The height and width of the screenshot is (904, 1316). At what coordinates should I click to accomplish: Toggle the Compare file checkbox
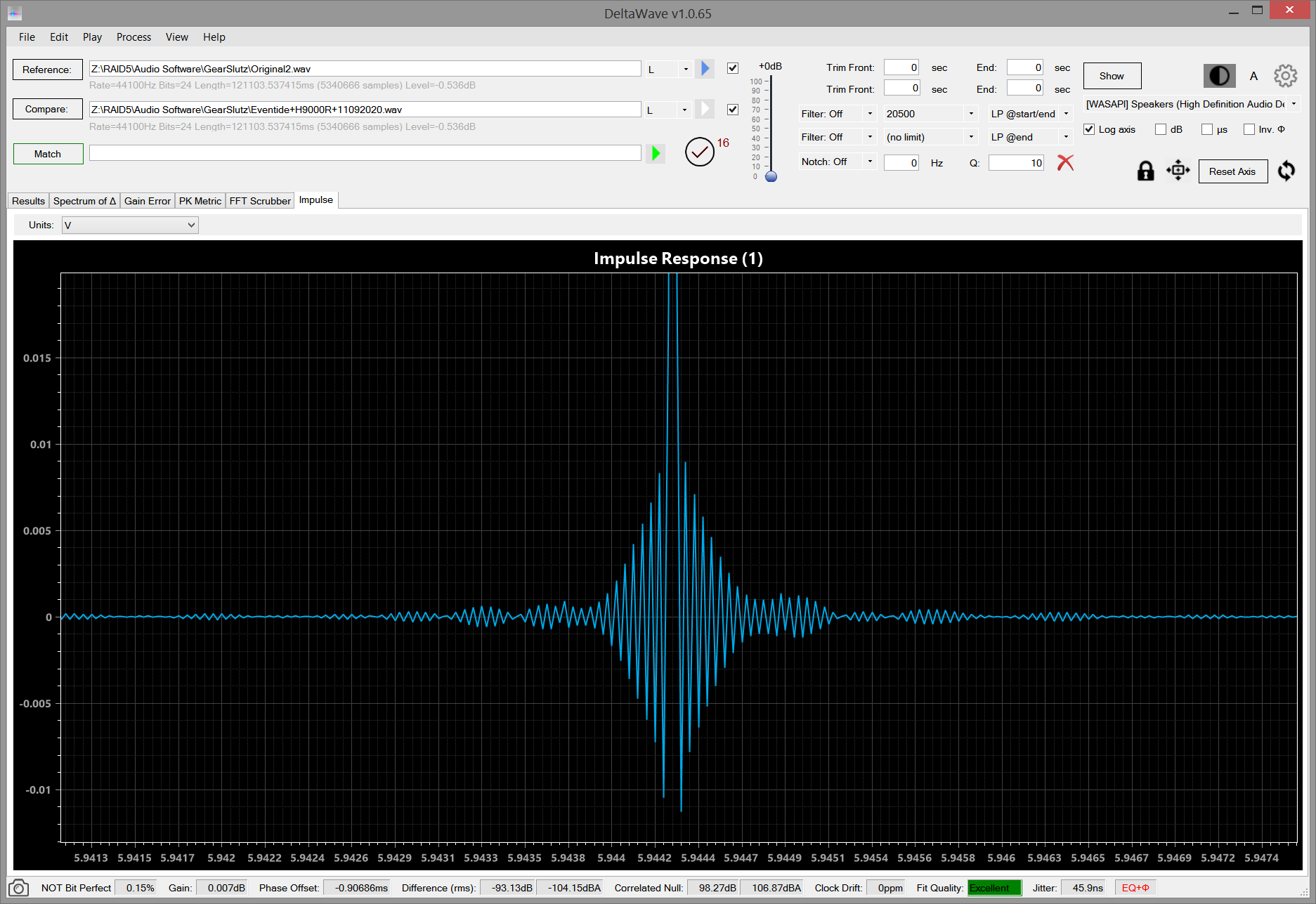[x=733, y=110]
